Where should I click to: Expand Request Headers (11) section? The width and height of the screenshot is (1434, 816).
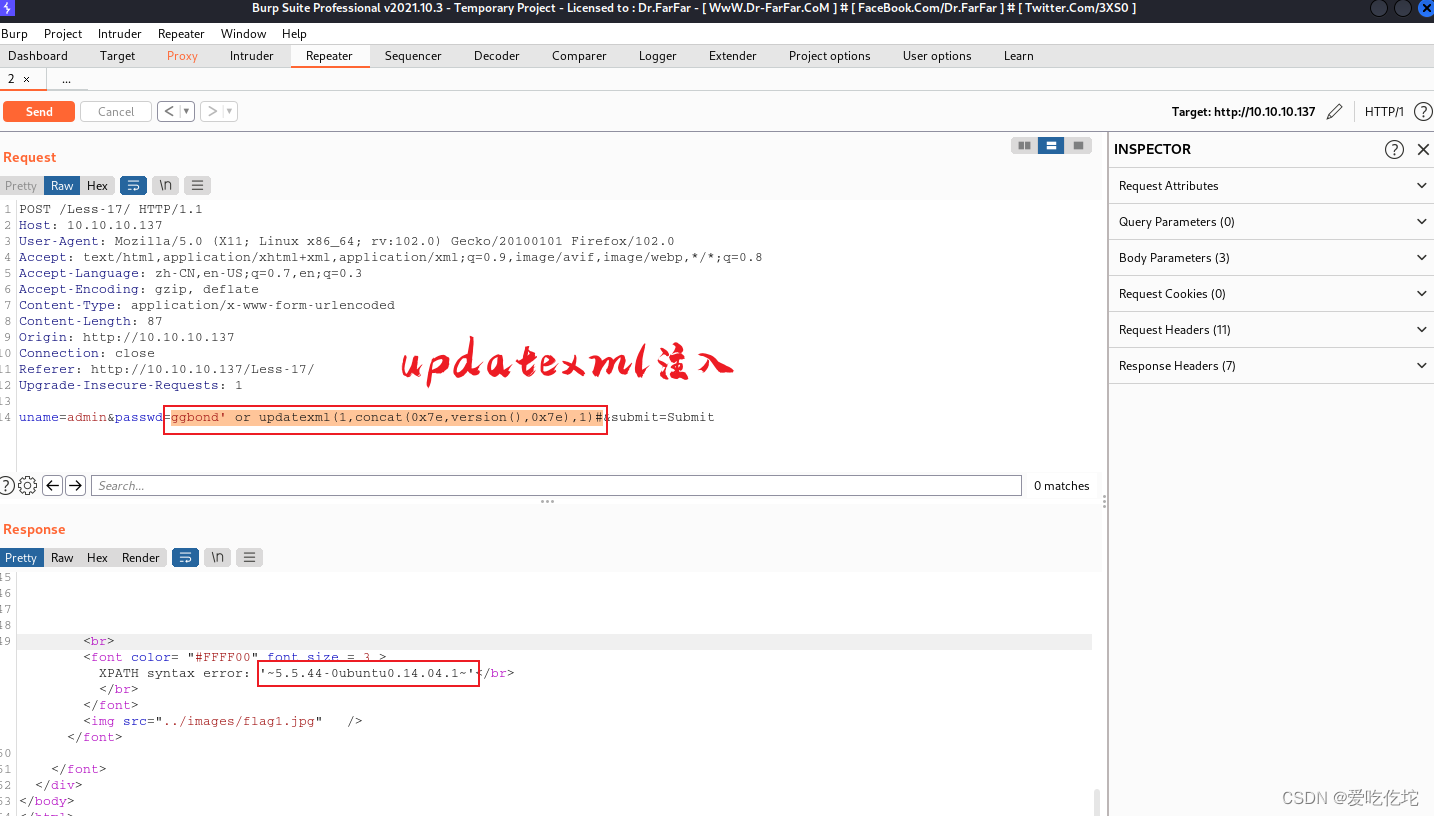[x=1272, y=329]
